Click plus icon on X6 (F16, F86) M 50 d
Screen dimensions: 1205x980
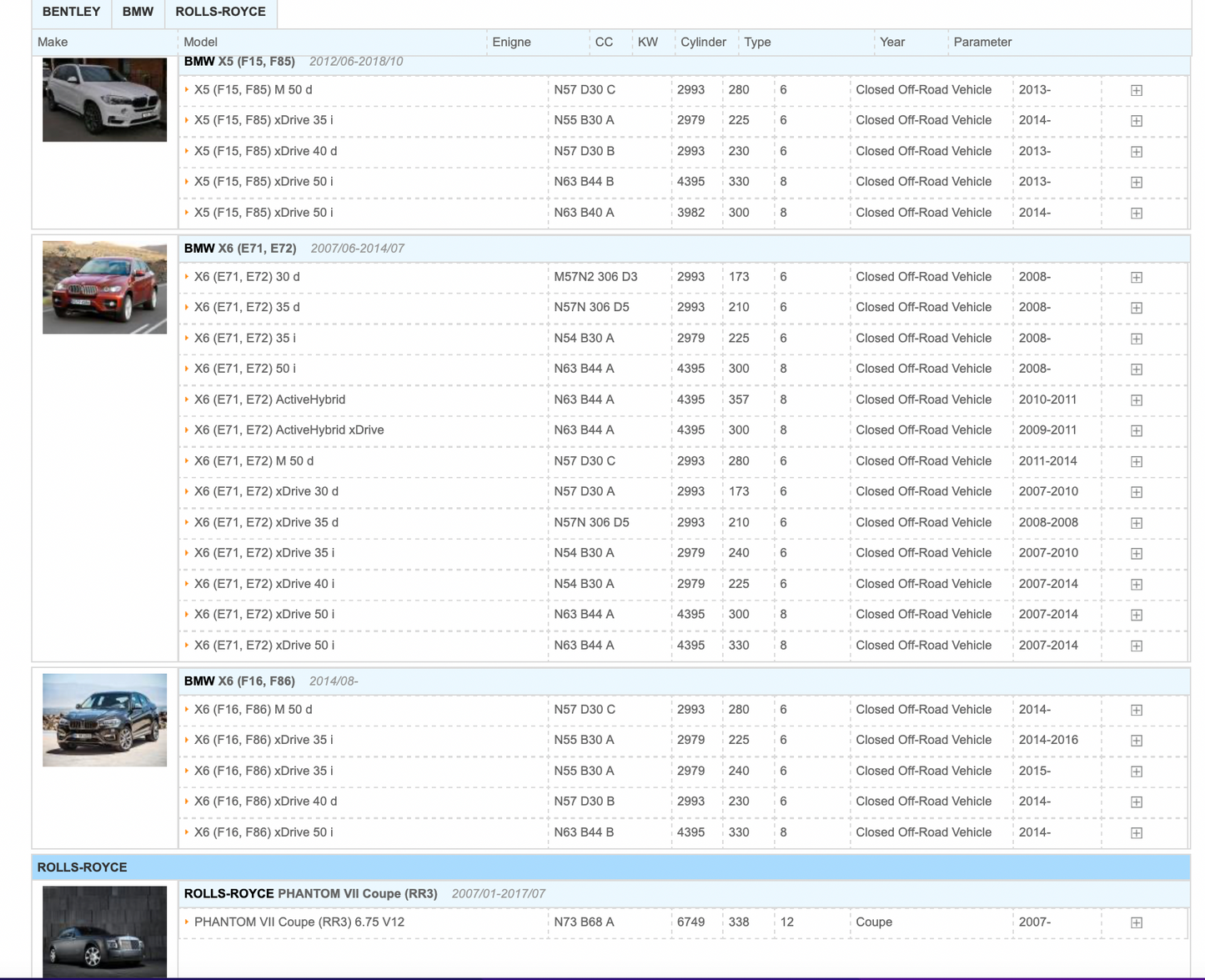coord(1137,710)
